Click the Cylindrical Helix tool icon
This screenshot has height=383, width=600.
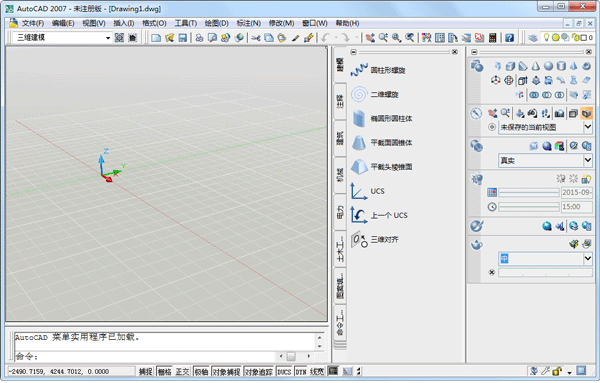359,70
